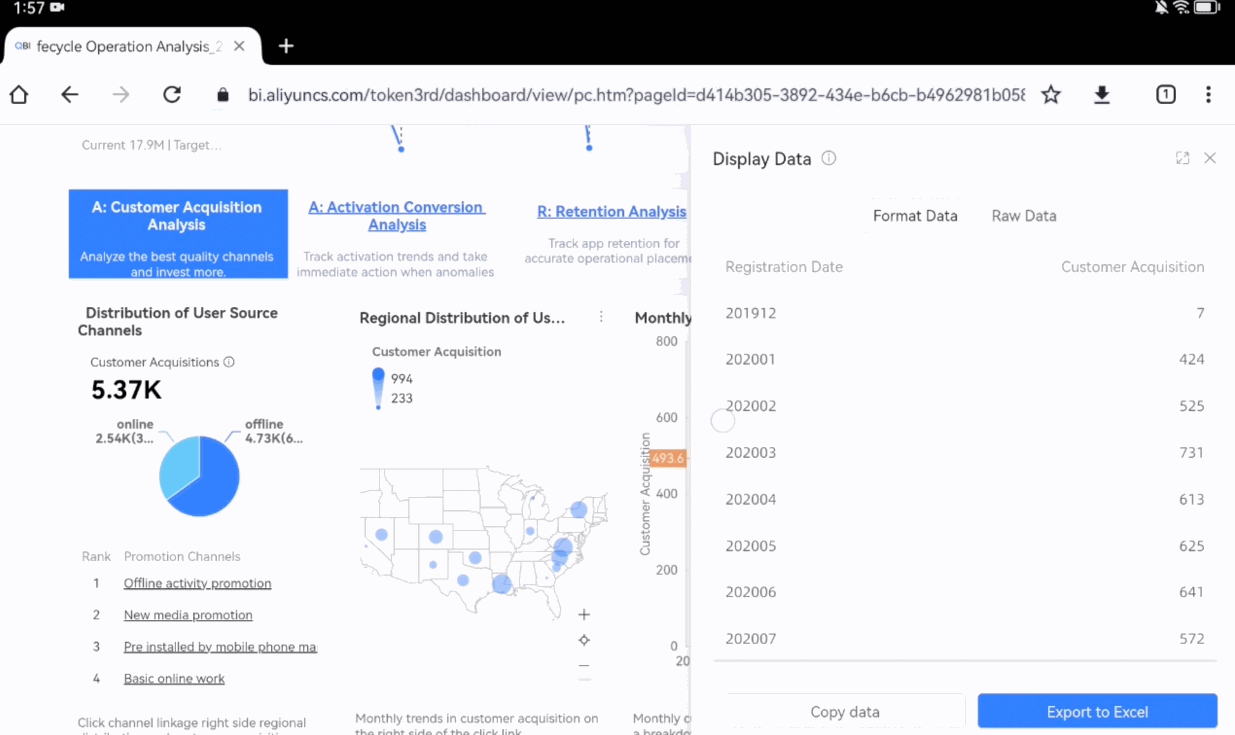The image size is (1235, 735).
Task: Select the 202004 registration date row
Action: 965,499
